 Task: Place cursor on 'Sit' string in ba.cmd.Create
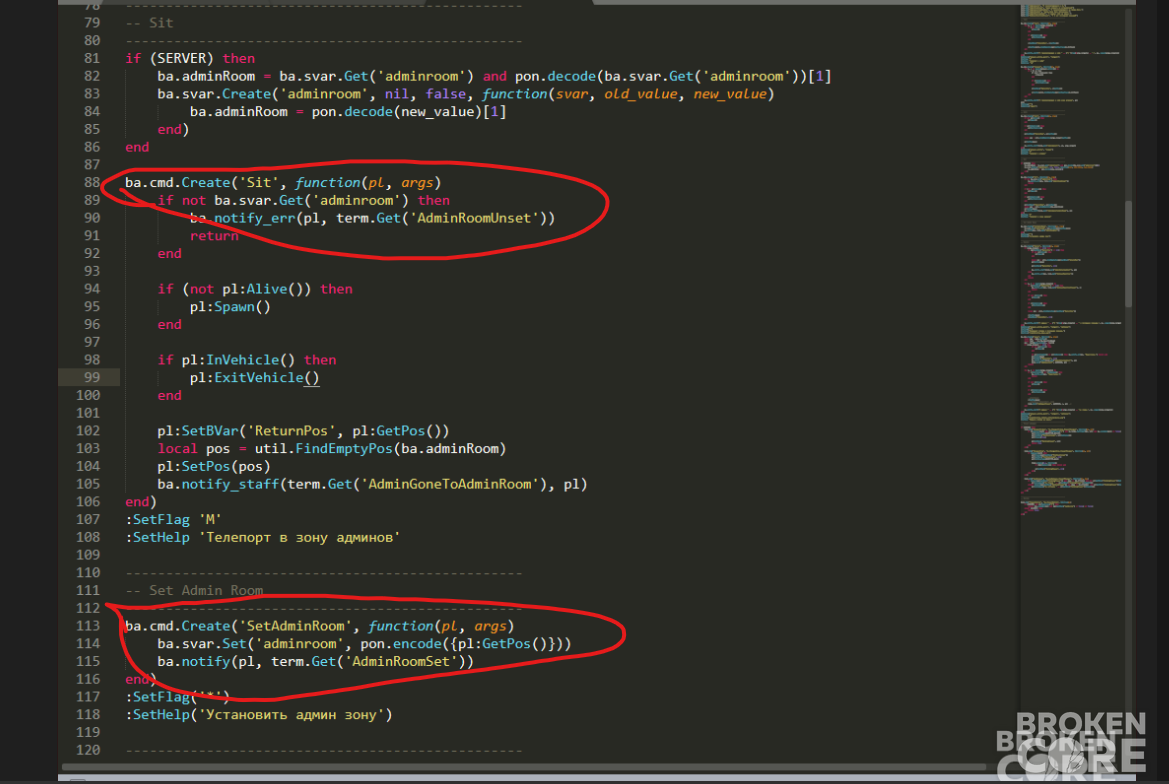click(259, 182)
